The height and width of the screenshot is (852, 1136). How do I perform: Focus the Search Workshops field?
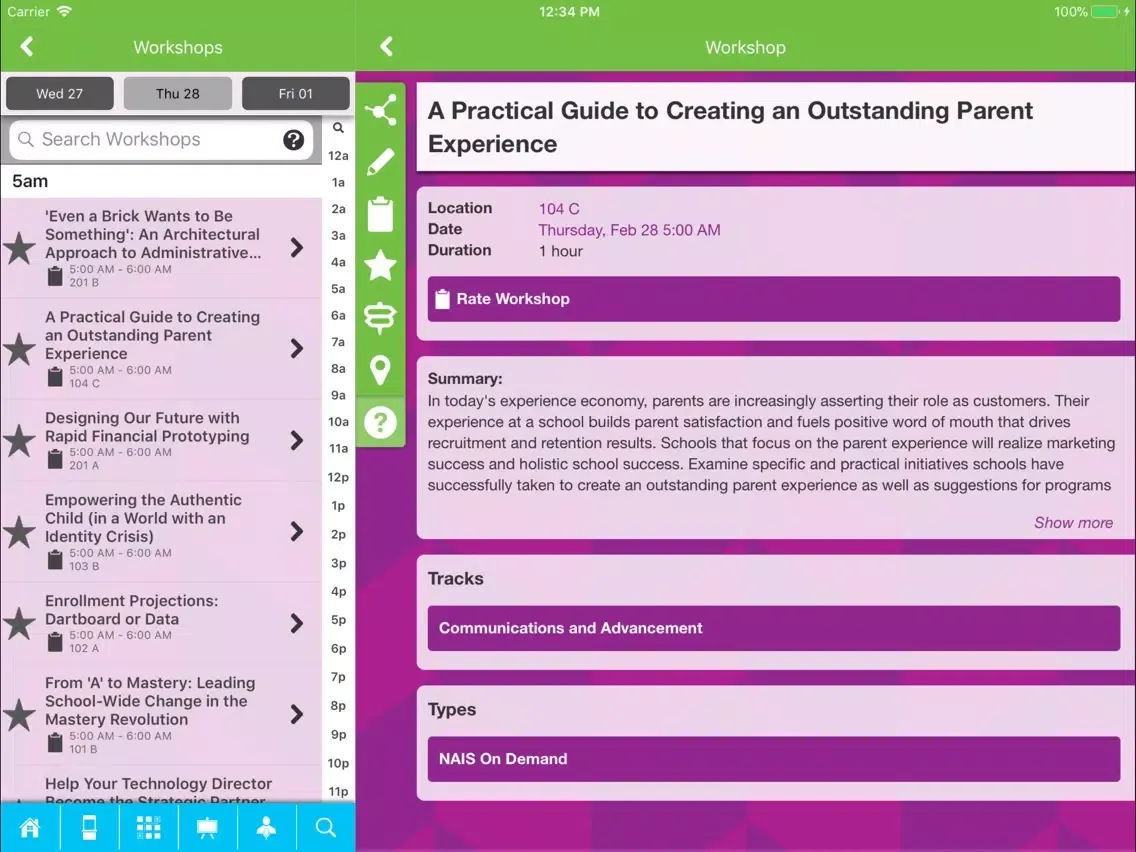click(161, 140)
